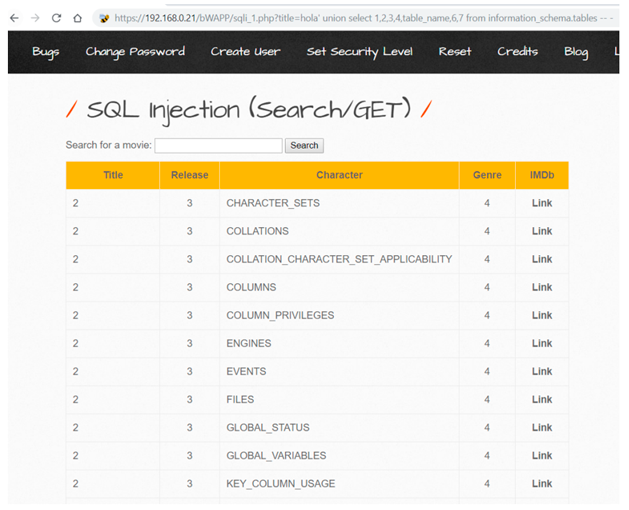Screen dimensions: 629x510
Task: Click Reset in the top navigation
Action: [x=455, y=52]
